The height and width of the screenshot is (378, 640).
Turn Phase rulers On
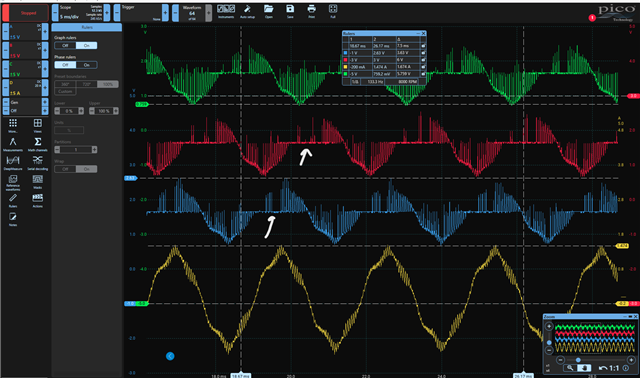(x=87, y=65)
